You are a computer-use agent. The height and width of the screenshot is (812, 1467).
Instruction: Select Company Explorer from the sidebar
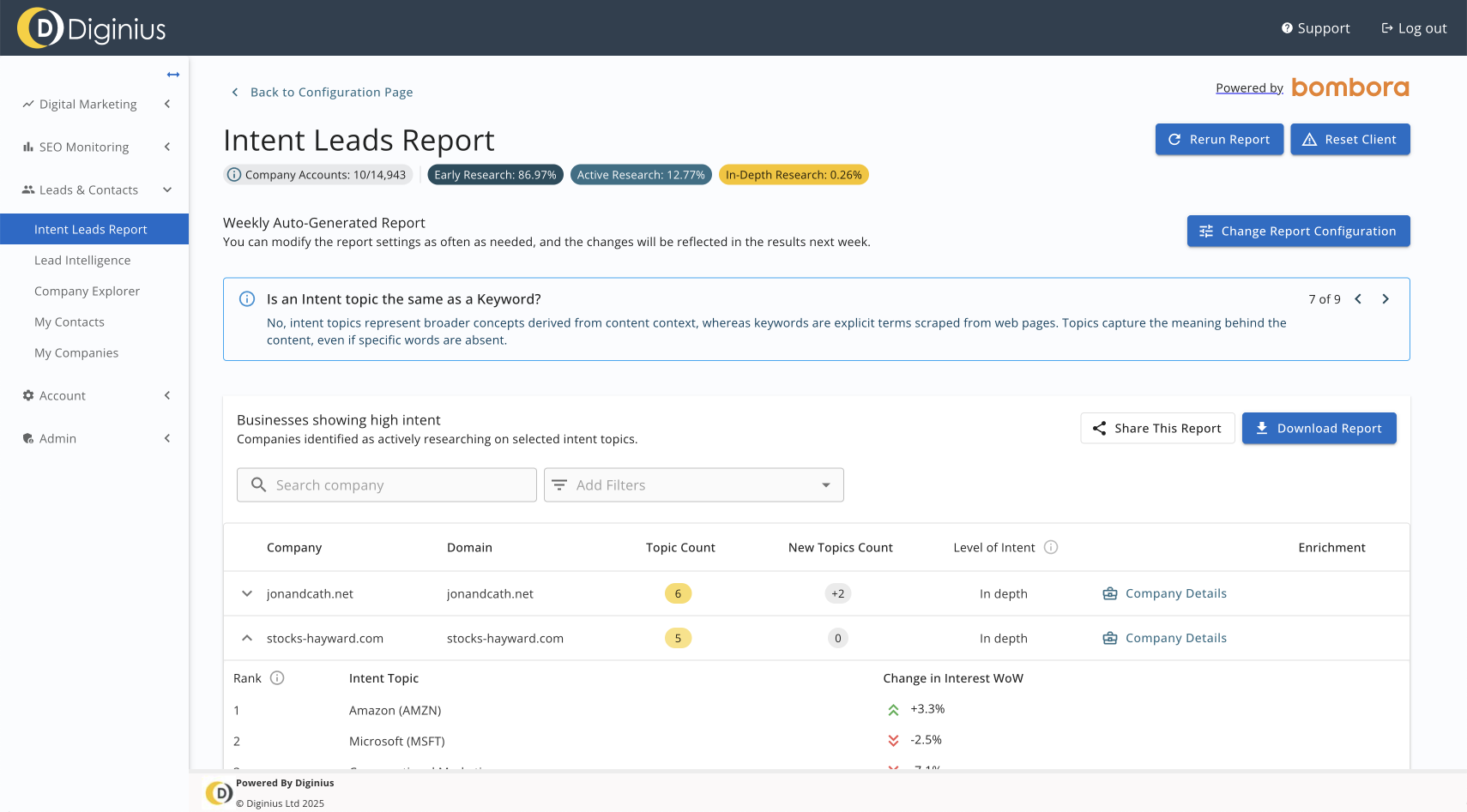(x=87, y=292)
